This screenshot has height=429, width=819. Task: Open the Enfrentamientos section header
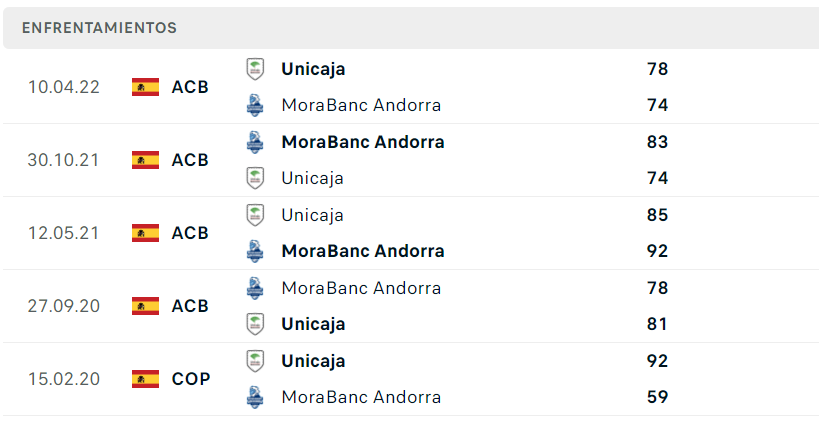click(x=99, y=28)
